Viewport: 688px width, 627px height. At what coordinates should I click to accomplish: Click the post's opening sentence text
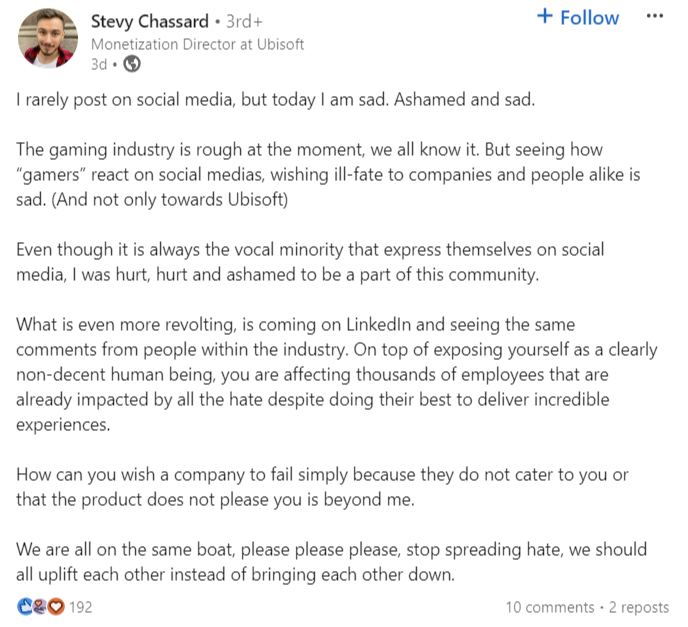click(276, 100)
